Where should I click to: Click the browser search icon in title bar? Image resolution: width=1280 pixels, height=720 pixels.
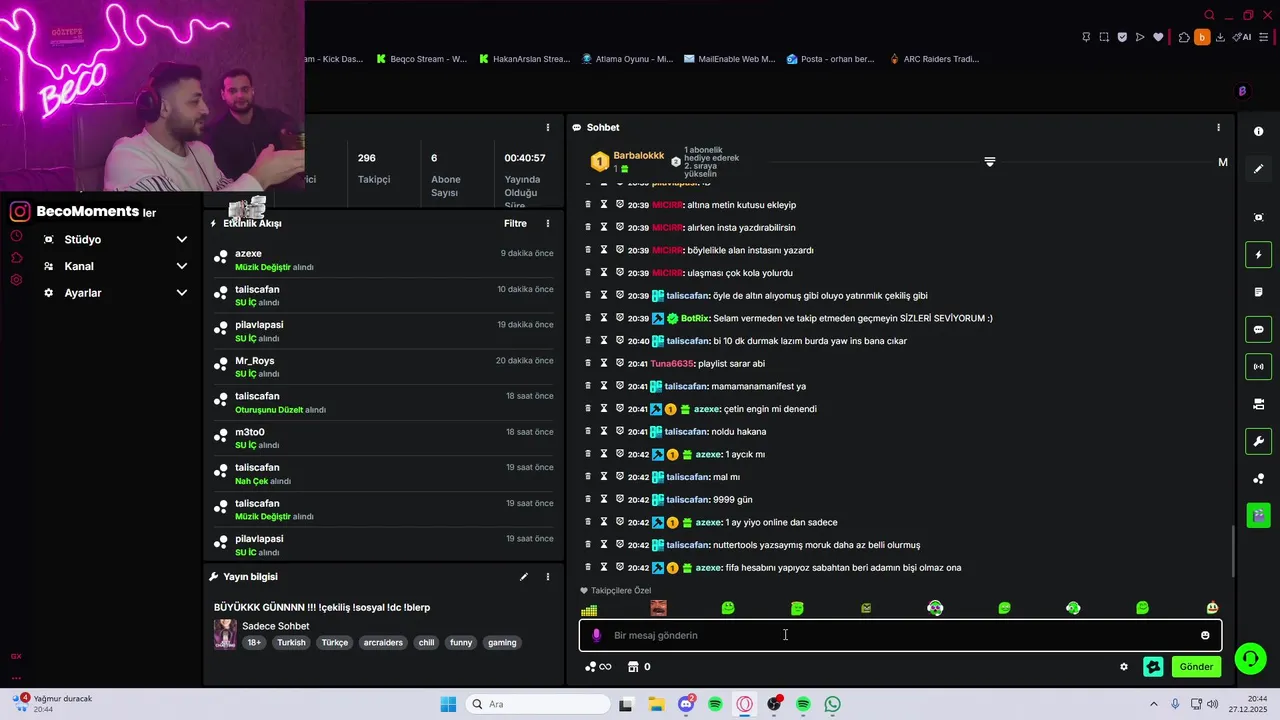click(x=1209, y=15)
